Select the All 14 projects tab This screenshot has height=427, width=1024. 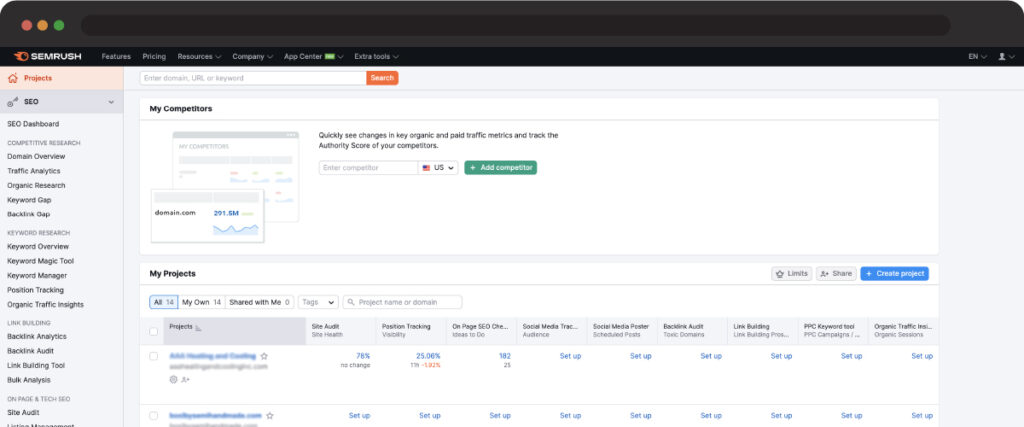pos(163,302)
